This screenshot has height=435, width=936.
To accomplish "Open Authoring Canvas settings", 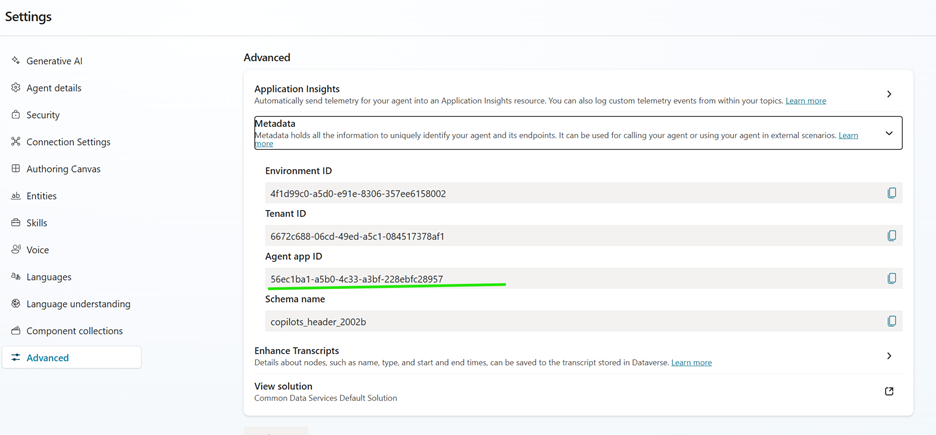I will 63,169.
